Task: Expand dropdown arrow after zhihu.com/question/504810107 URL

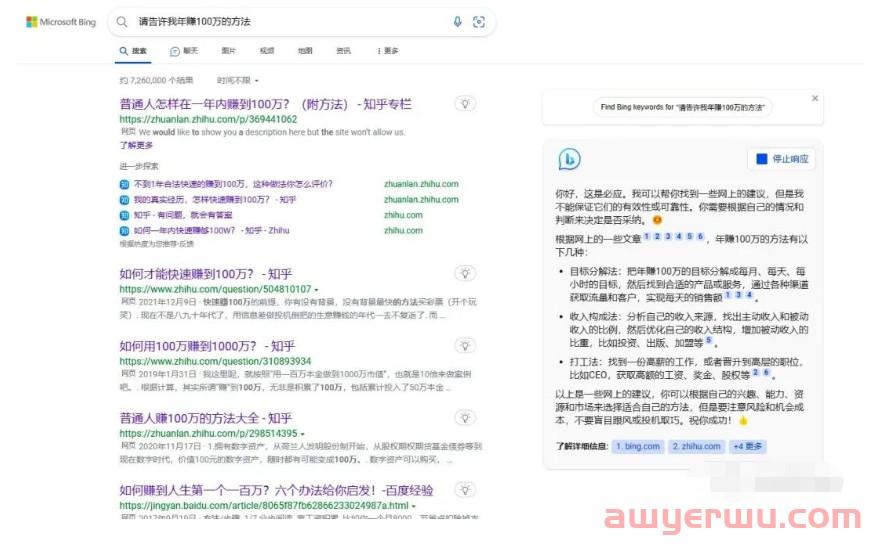Action: coord(317,290)
